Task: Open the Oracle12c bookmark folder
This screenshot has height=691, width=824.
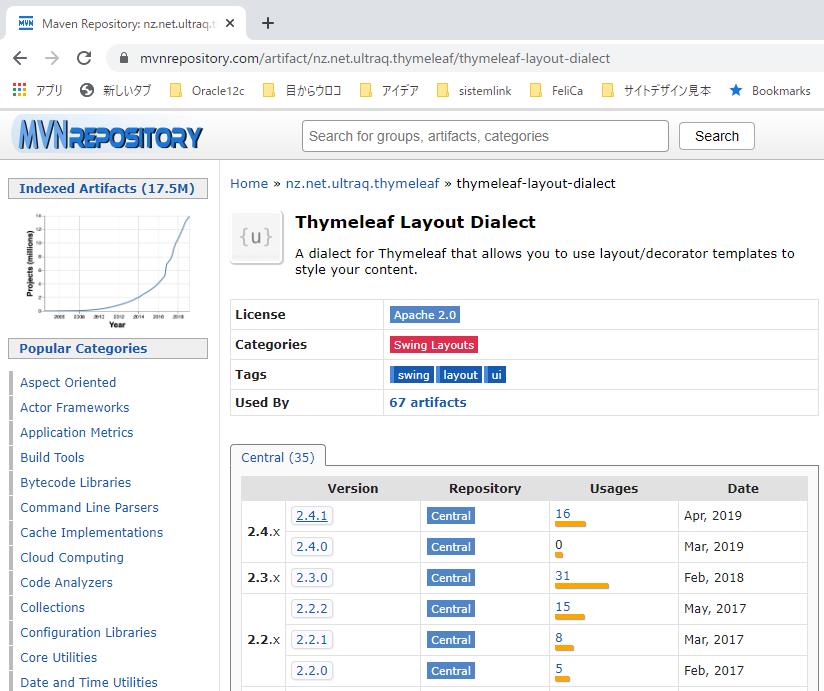Action: pos(208,90)
